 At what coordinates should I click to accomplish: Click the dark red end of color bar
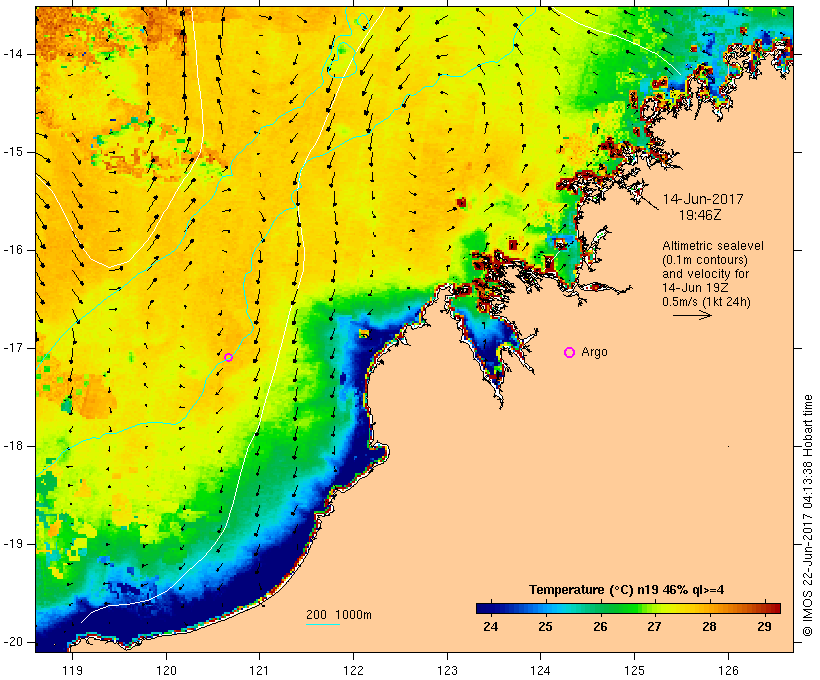pyautogui.click(x=775, y=608)
